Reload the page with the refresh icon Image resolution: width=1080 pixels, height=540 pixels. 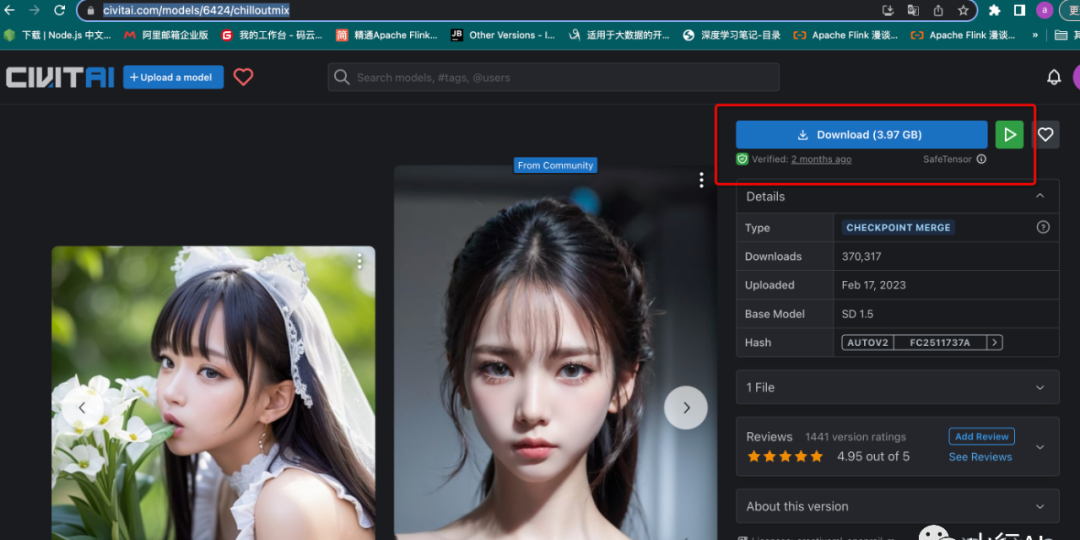click(60, 10)
